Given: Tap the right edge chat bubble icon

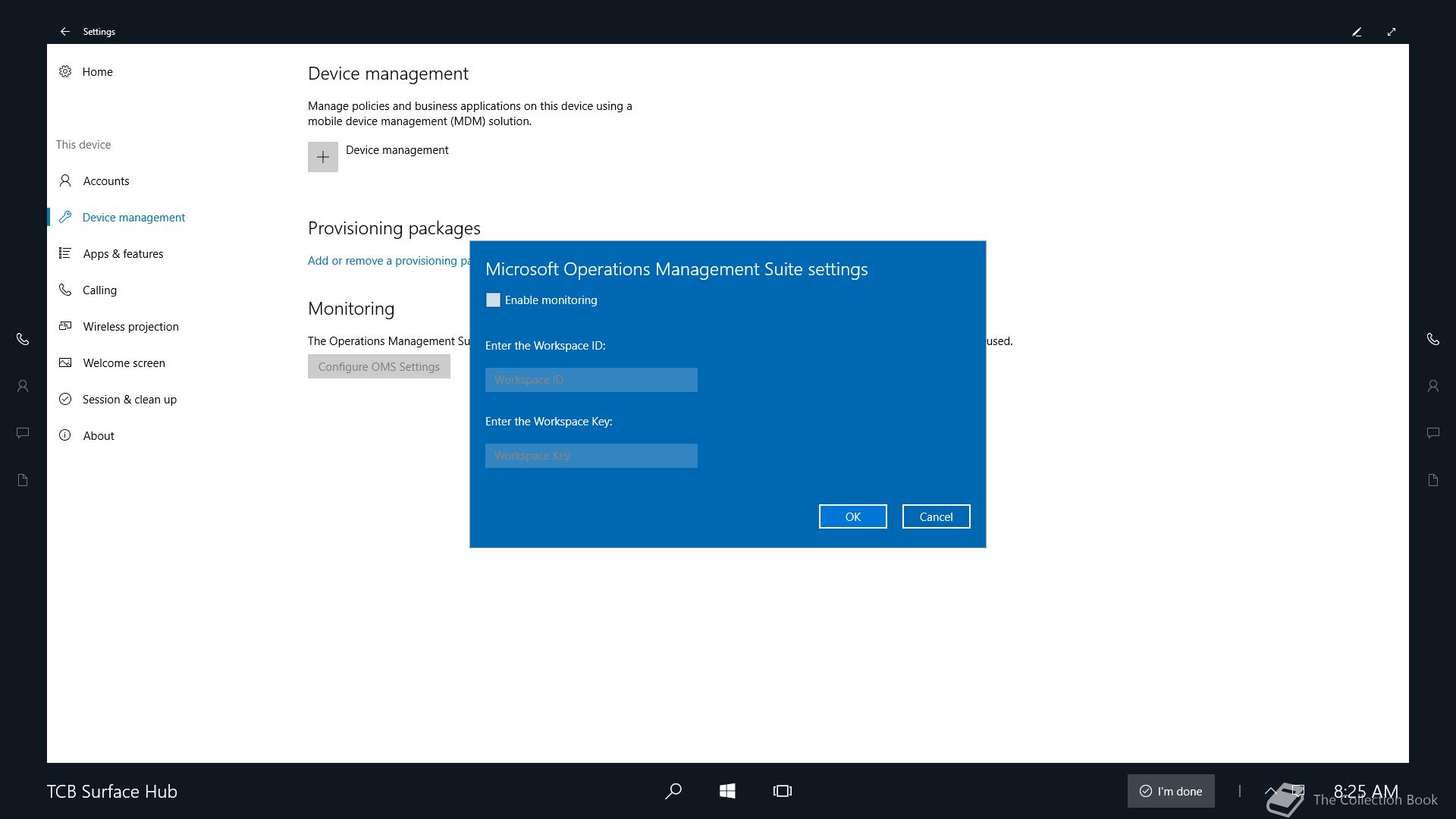Looking at the screenshot, I should pyautogui.click(x=1433, y=433).
